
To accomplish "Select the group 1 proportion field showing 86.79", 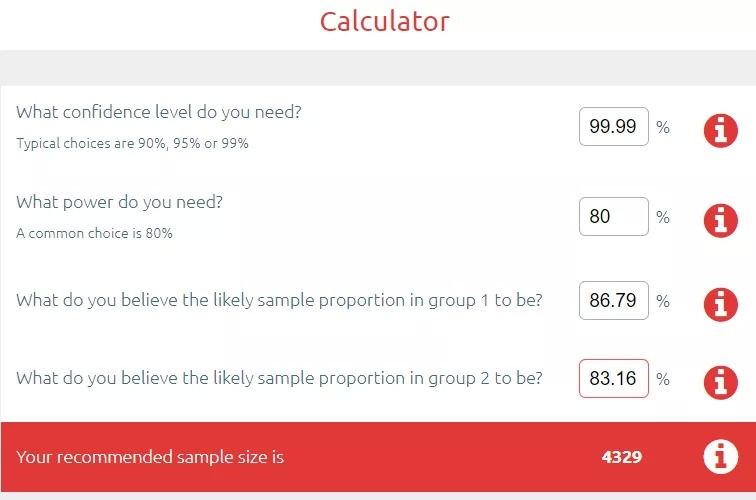I will pos(613,300).
